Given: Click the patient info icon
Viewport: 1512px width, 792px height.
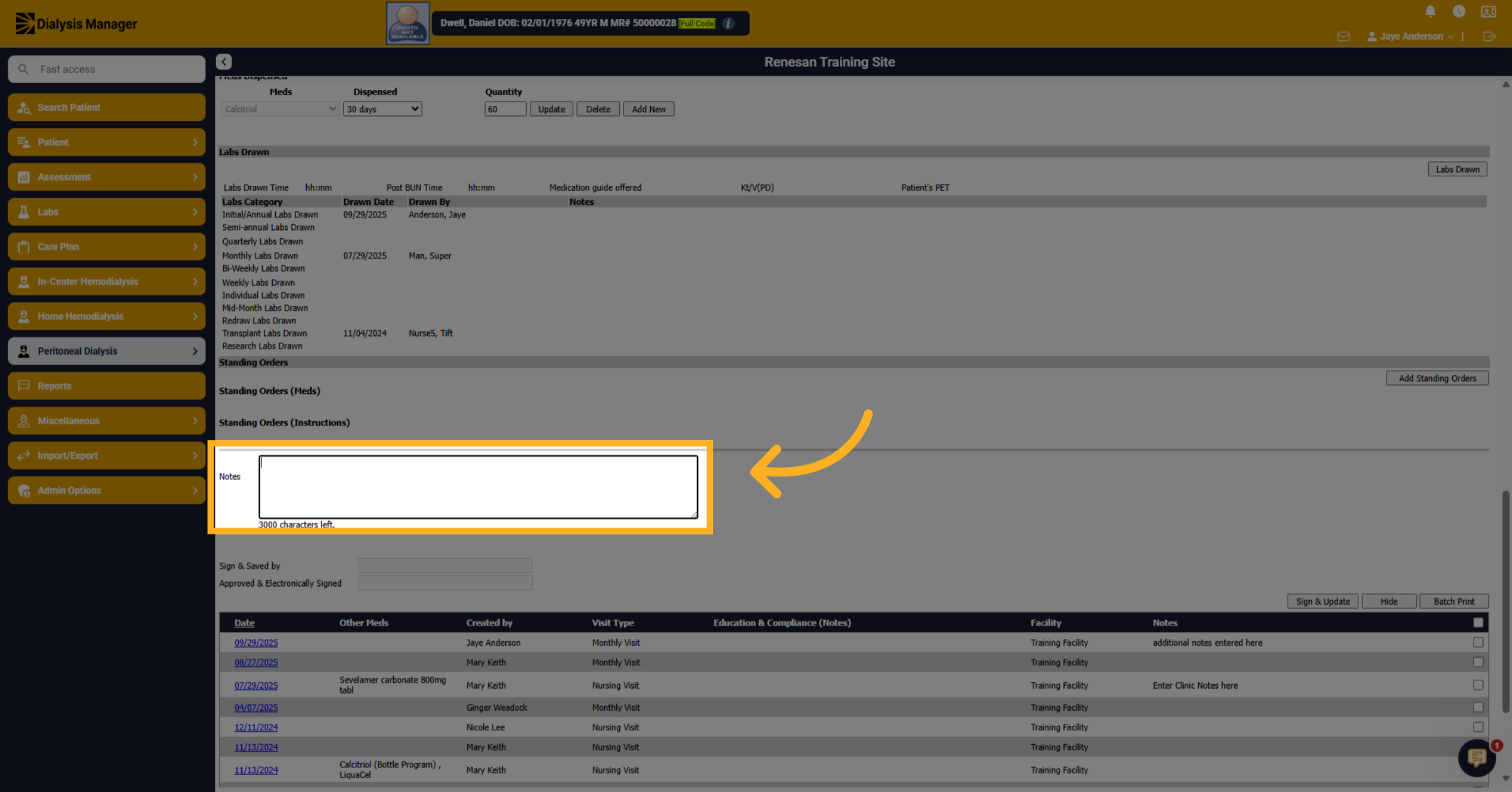Looking at the screenshot, I should click(x=728, y=23).
